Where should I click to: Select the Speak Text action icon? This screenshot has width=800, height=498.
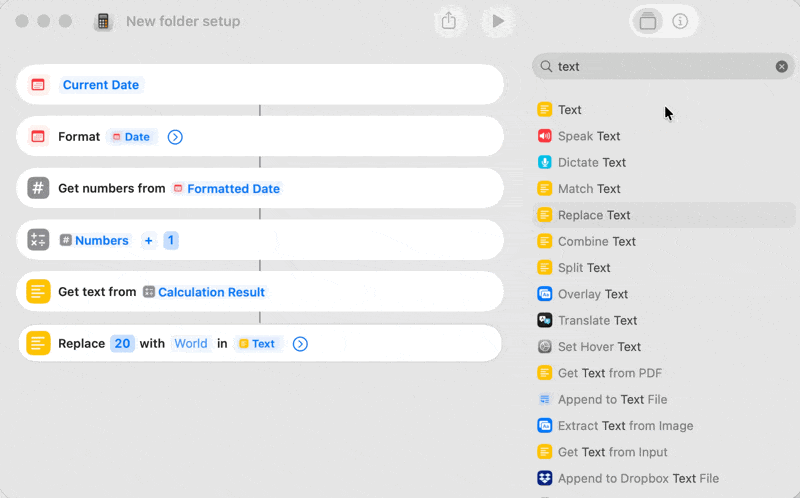pos(544,136)
